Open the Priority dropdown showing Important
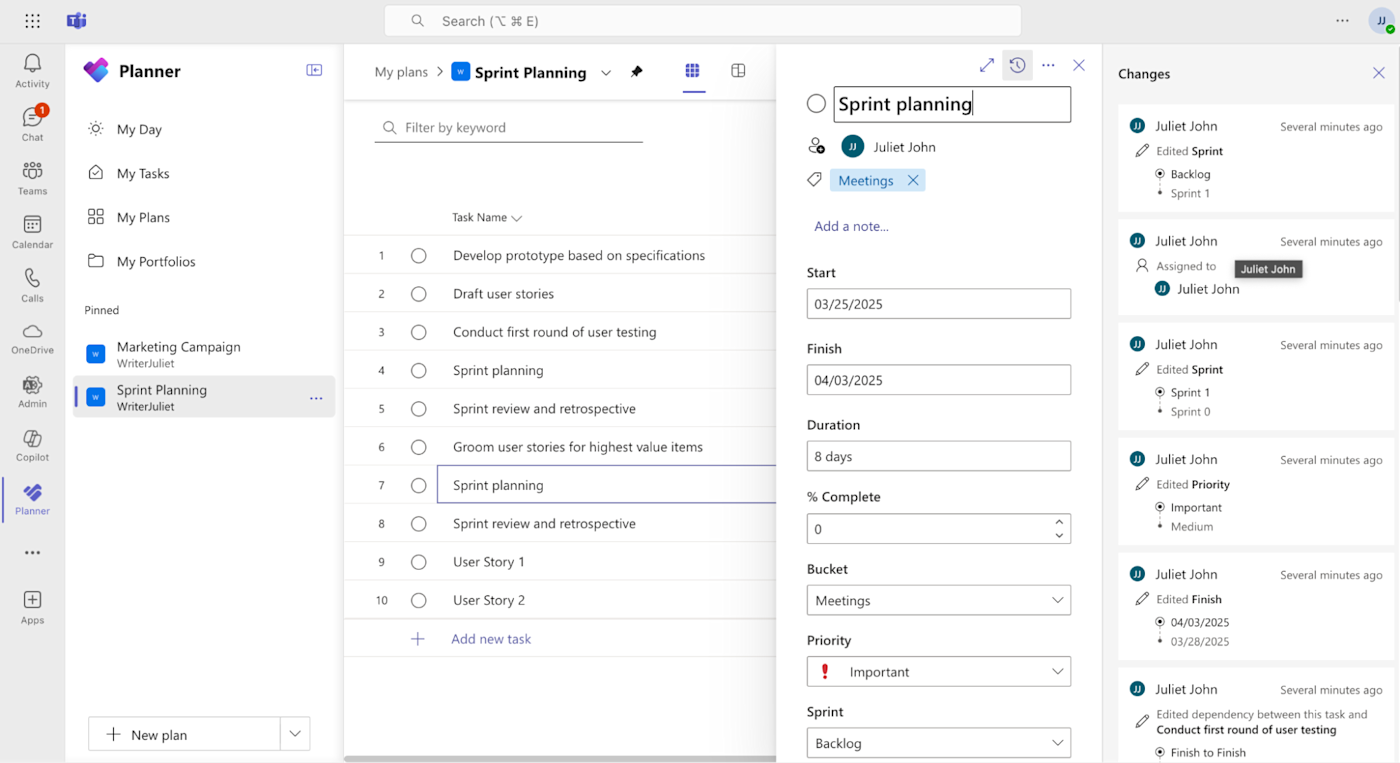Image resolution: width=1400 pixels, height=763 pixels. 939,672
